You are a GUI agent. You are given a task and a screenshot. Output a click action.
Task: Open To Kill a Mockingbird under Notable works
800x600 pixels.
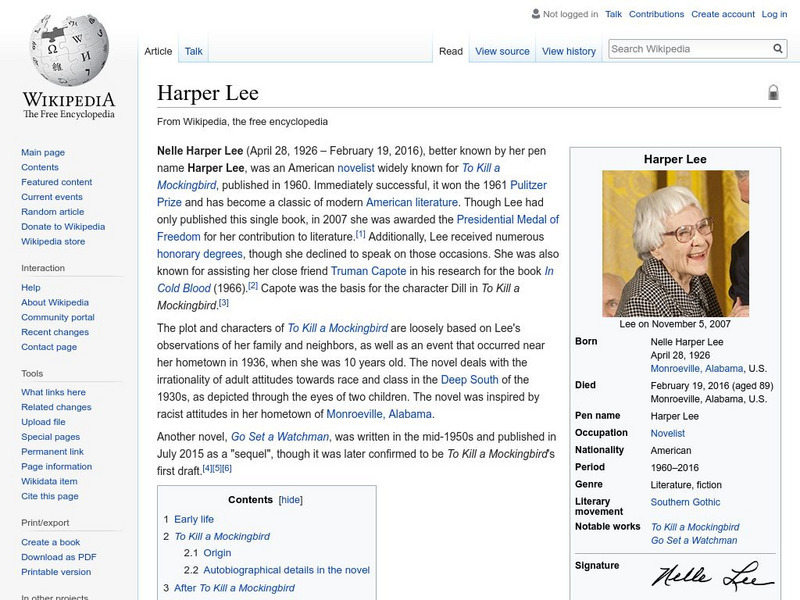[695, 528]
